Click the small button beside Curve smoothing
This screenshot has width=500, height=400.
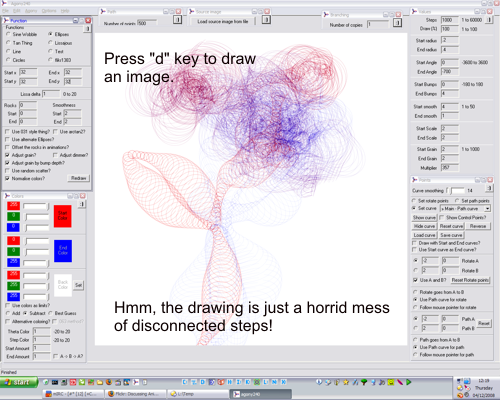click(x=489, y=188)
